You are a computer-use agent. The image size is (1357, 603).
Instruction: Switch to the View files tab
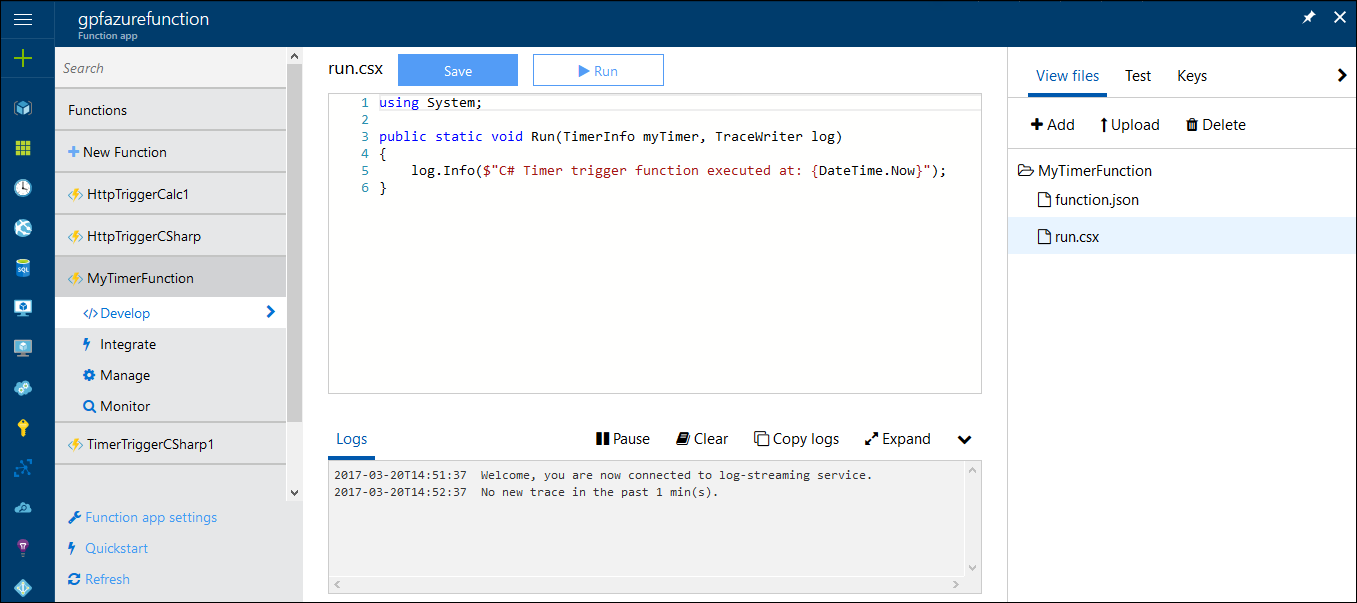point(1067,76)
